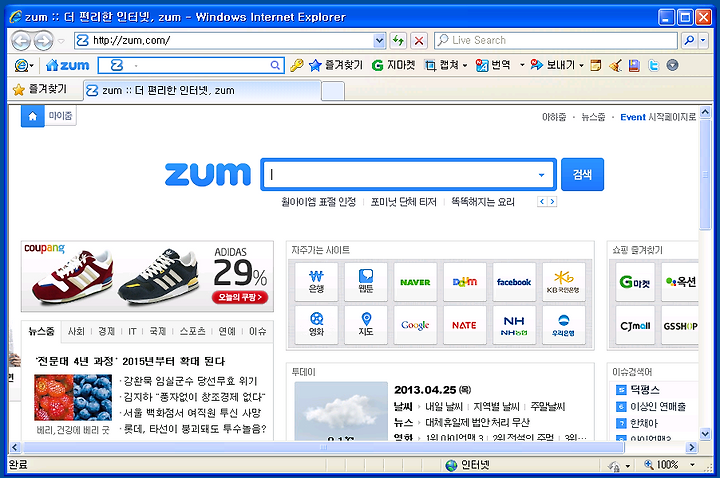Open the facebook site shortcut
Screen dimensions: 720x478
pos(514,282)
